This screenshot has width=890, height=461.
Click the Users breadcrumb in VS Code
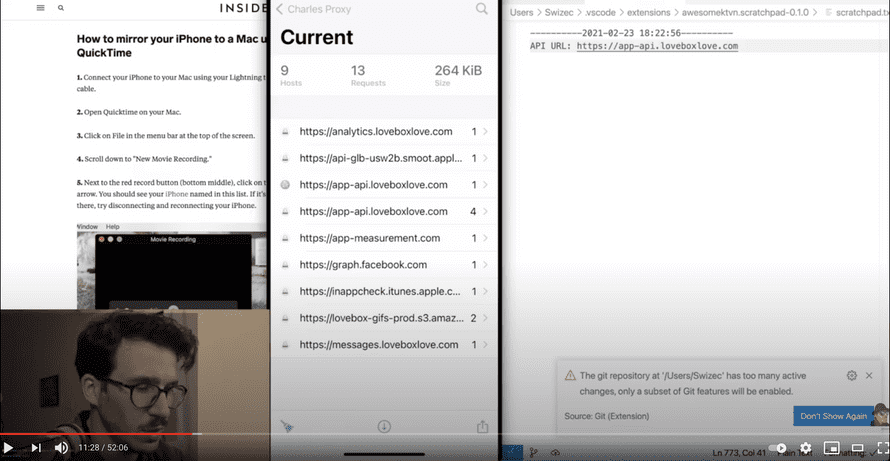pyautogui.click(x=521, y=12)
